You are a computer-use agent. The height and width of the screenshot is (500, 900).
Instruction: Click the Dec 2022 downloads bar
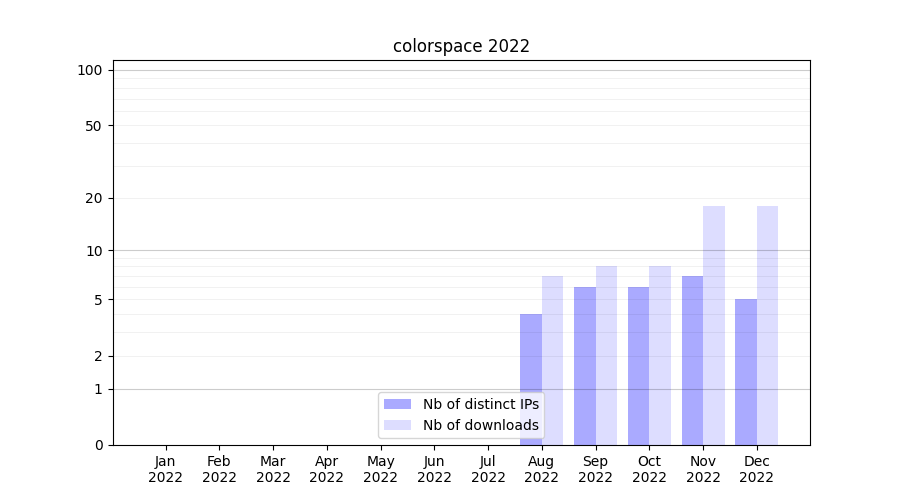767,325
